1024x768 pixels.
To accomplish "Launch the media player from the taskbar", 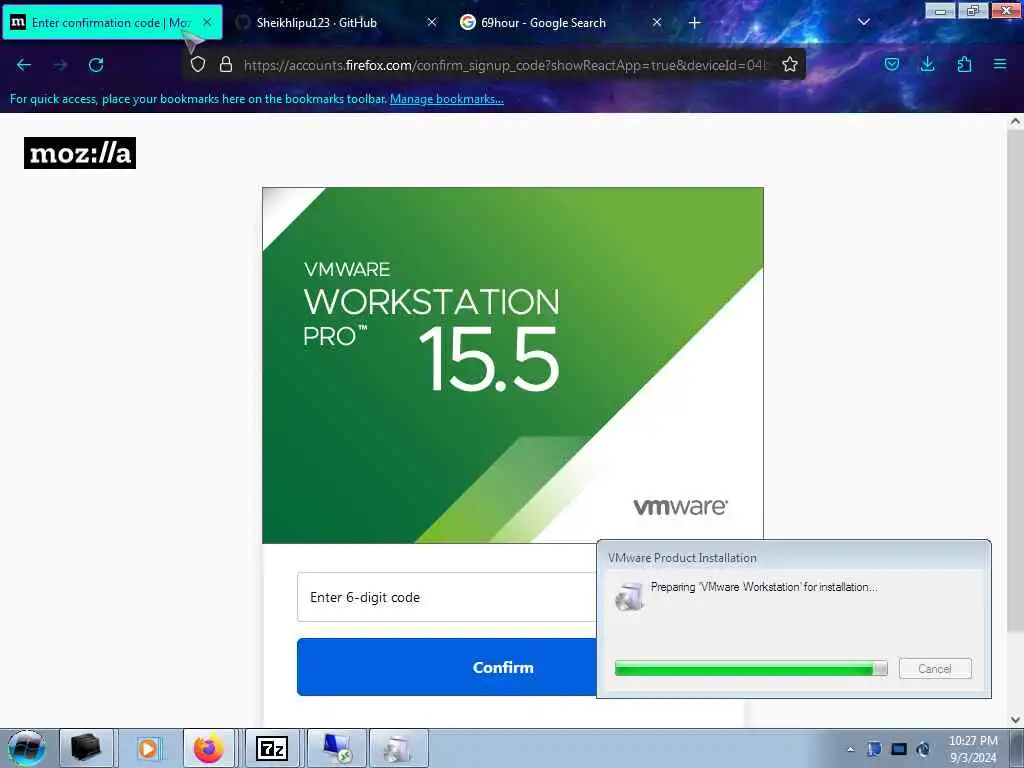I will (148, 748).
